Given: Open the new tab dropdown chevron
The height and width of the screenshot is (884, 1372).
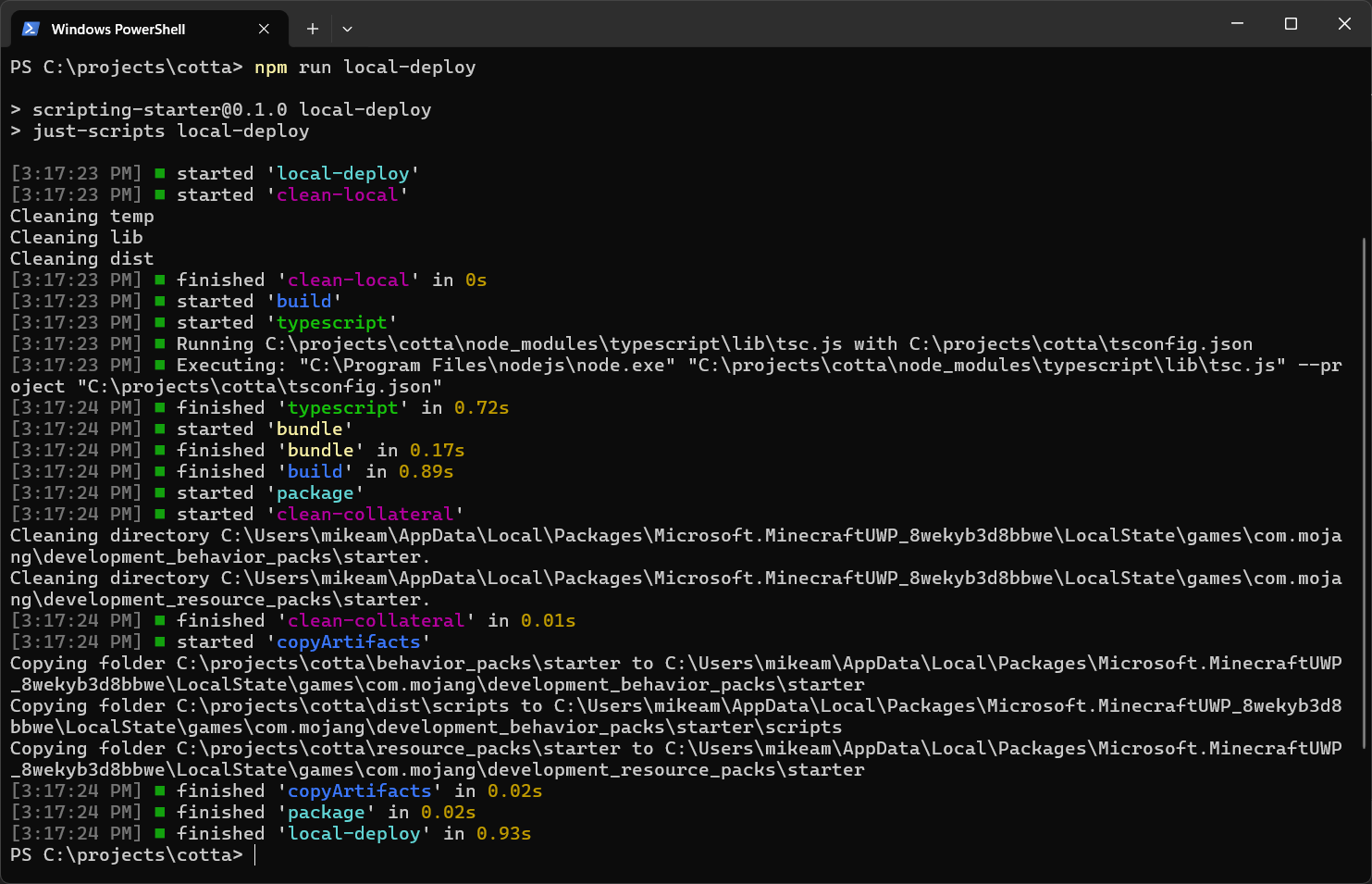Looking at the screenshot, I should click(347, 29).
